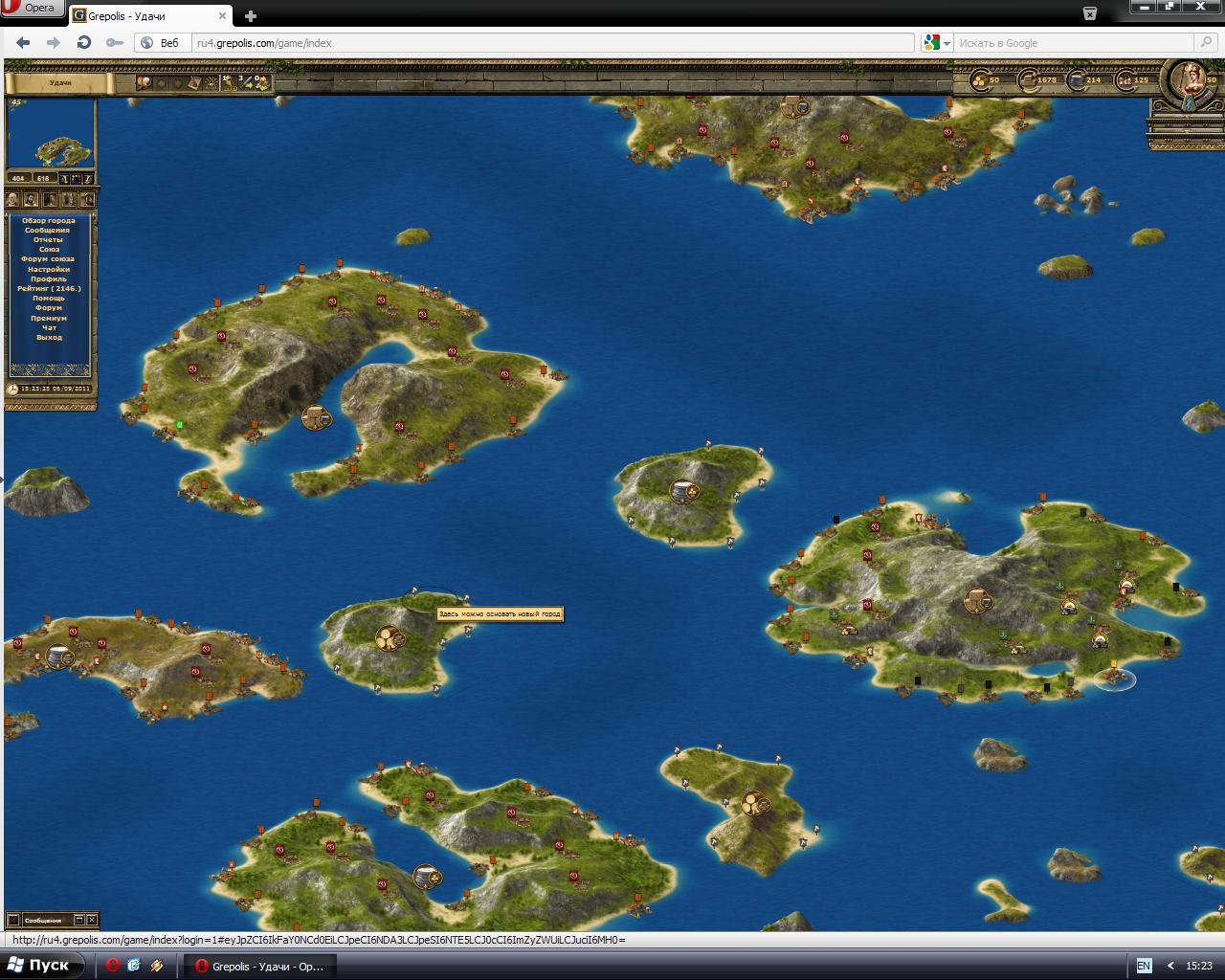Viewport: 1225px width, 980px height.
Task: Click the sword movements icon showing 3
Action: [246, 82]
